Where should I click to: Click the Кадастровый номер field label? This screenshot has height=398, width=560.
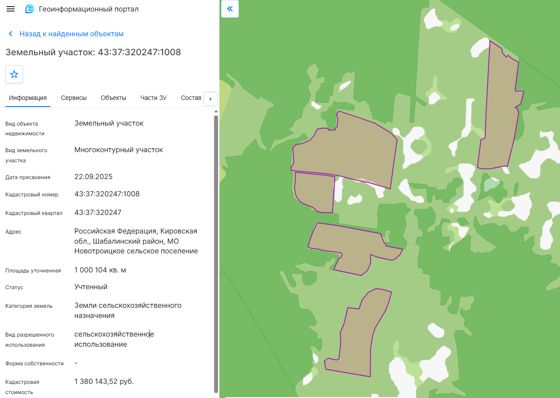point(31,195)
